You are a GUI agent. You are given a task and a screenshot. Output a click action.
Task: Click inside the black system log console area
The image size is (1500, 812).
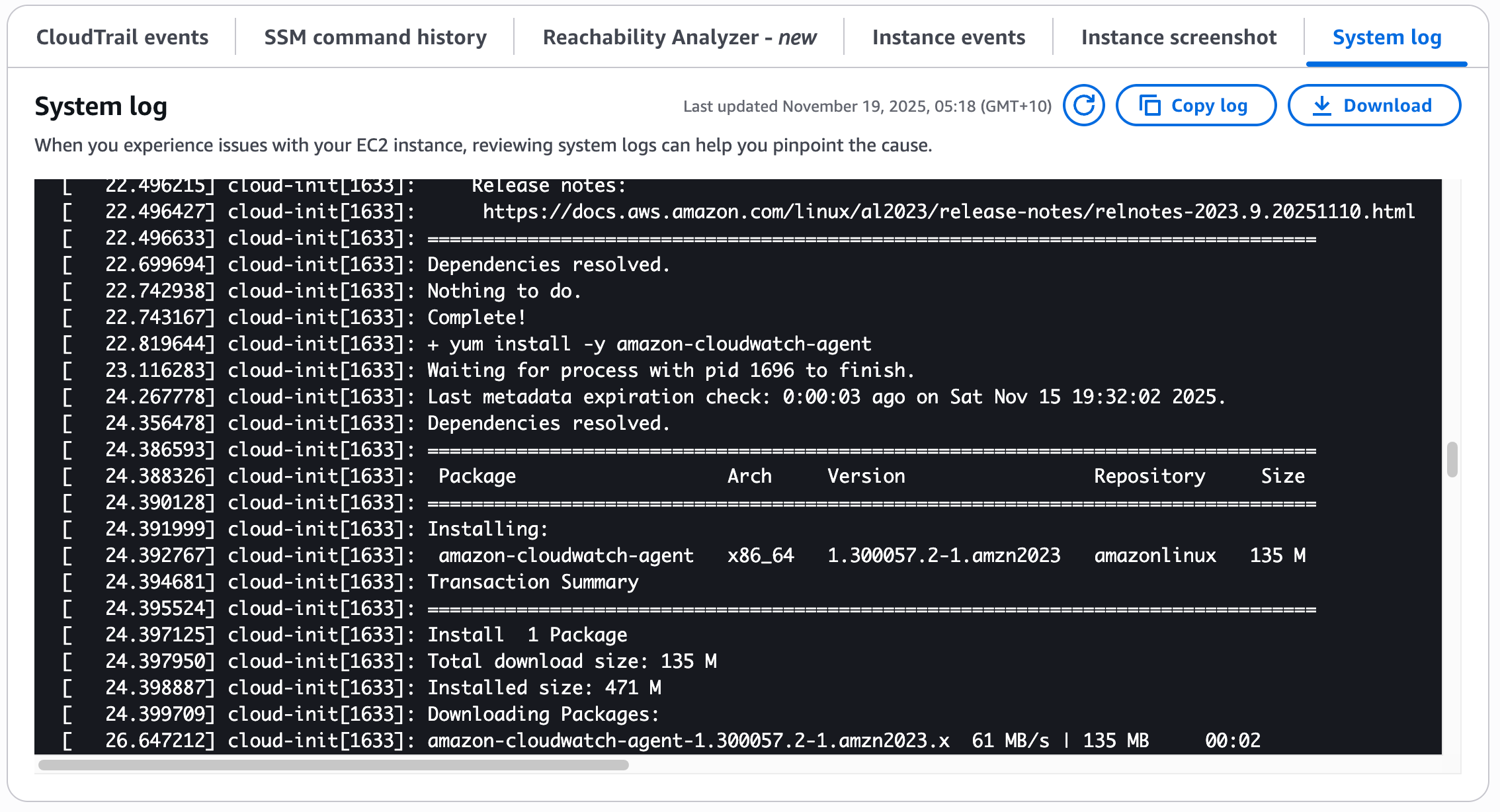coord(728,463)
